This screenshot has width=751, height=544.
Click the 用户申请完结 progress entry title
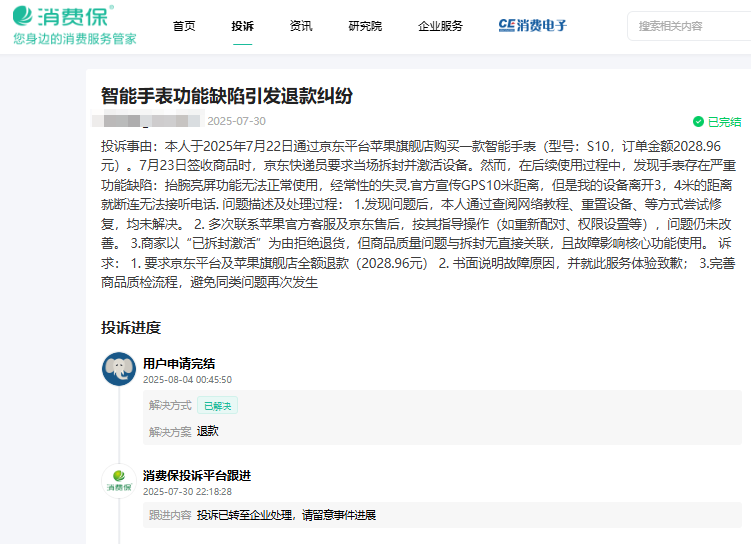pyautogui.click(x=179, y=364)
